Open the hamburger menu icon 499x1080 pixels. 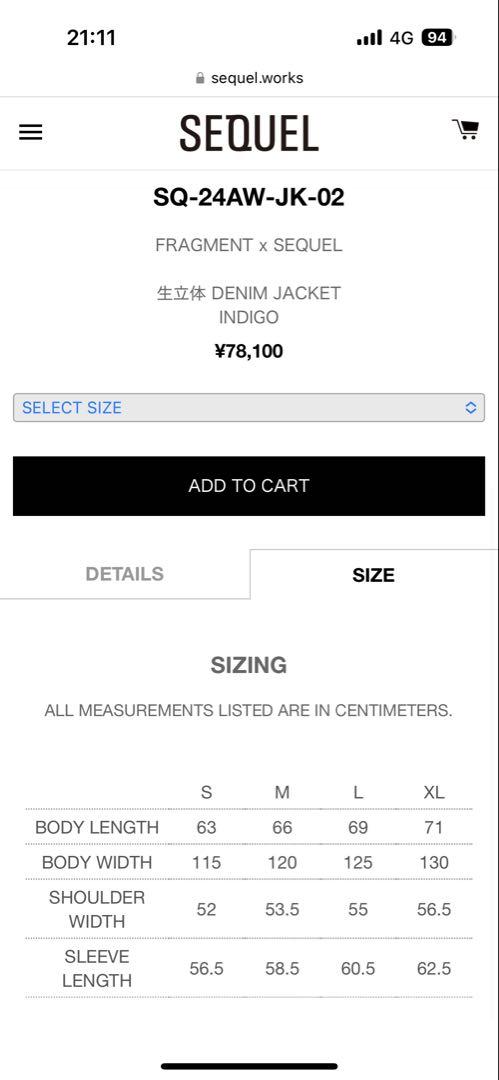pos(30,132)
